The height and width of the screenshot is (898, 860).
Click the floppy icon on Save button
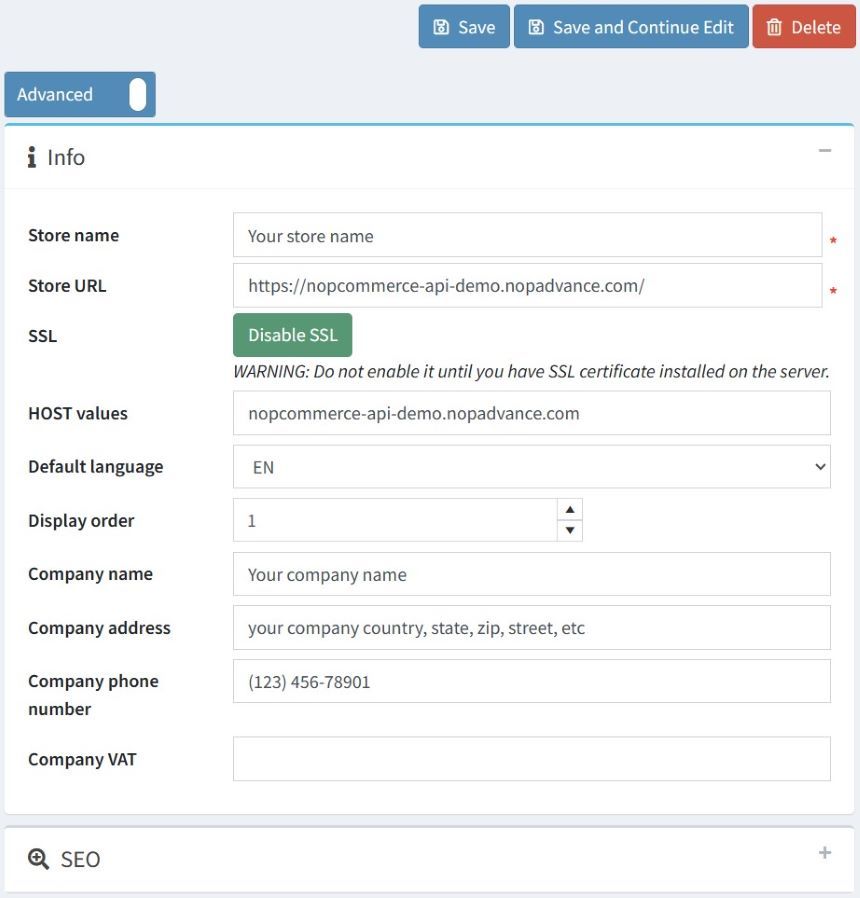click(x=441, y=27)
